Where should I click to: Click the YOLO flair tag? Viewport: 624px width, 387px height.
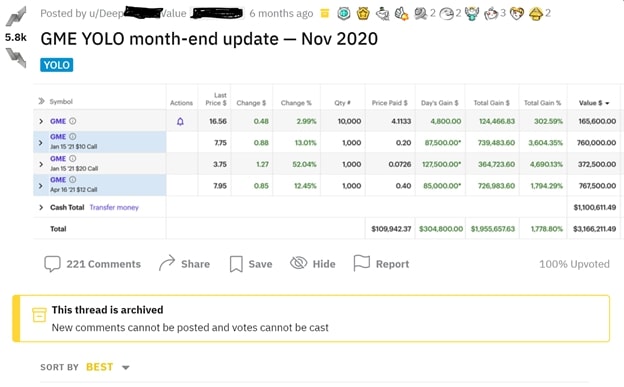(x=57, y=65)
